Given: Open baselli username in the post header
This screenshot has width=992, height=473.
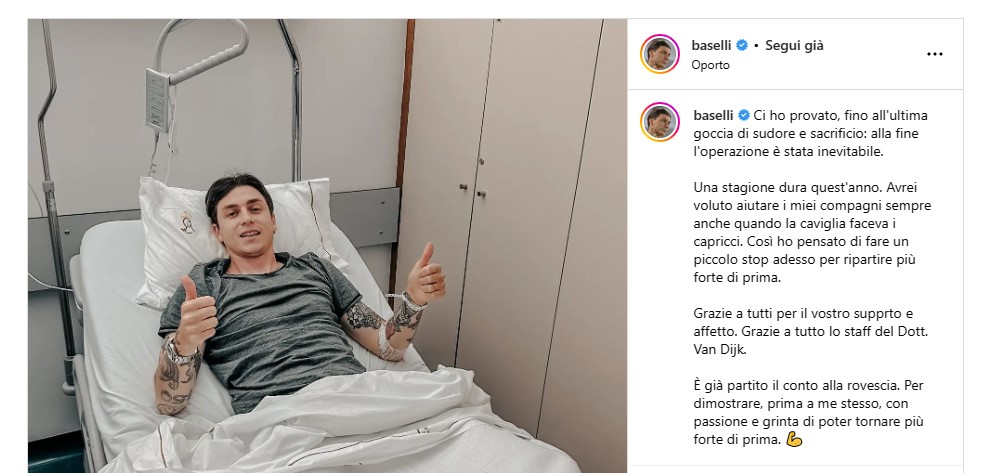Looking at the screenshot, I should (712, 46).
